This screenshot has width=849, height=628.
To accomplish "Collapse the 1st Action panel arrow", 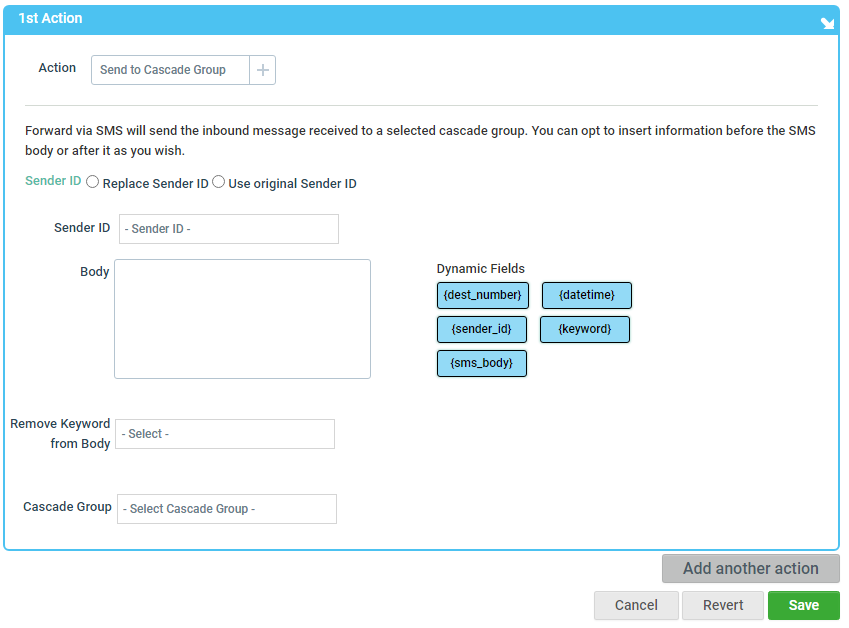I will point(827,23).
